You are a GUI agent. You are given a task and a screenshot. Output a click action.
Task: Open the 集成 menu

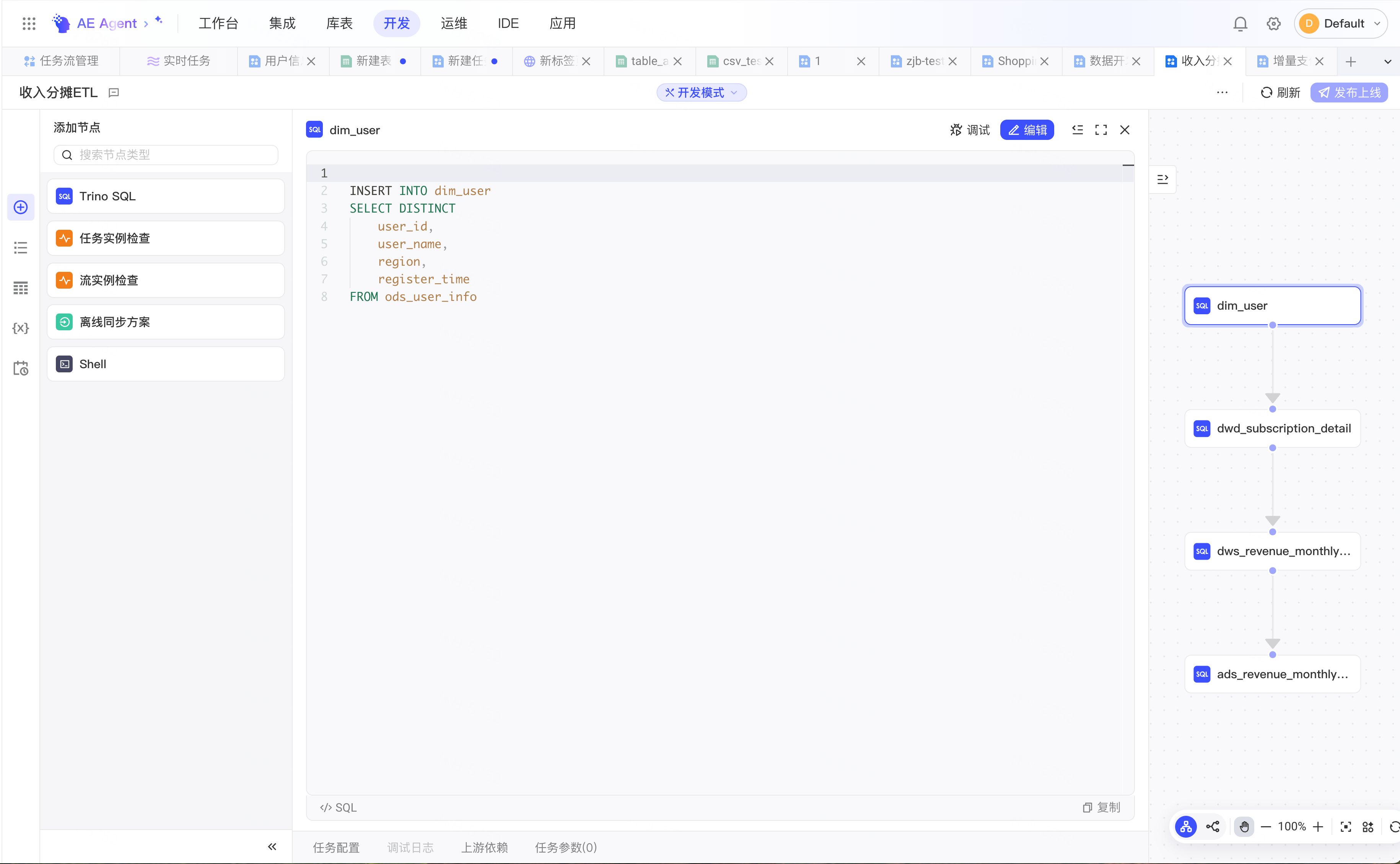coord(282,23)
